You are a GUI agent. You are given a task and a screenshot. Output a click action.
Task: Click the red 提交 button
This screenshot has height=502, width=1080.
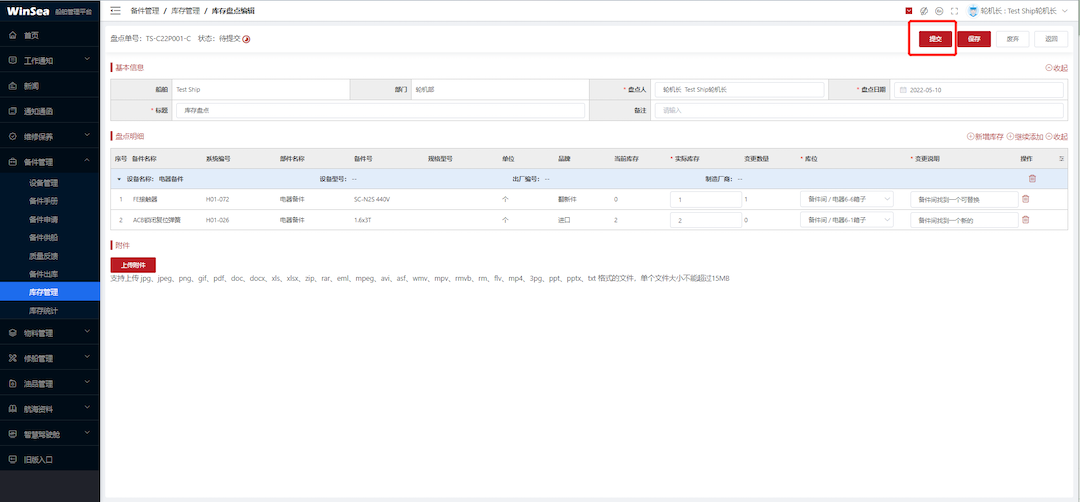pos(935,39)
